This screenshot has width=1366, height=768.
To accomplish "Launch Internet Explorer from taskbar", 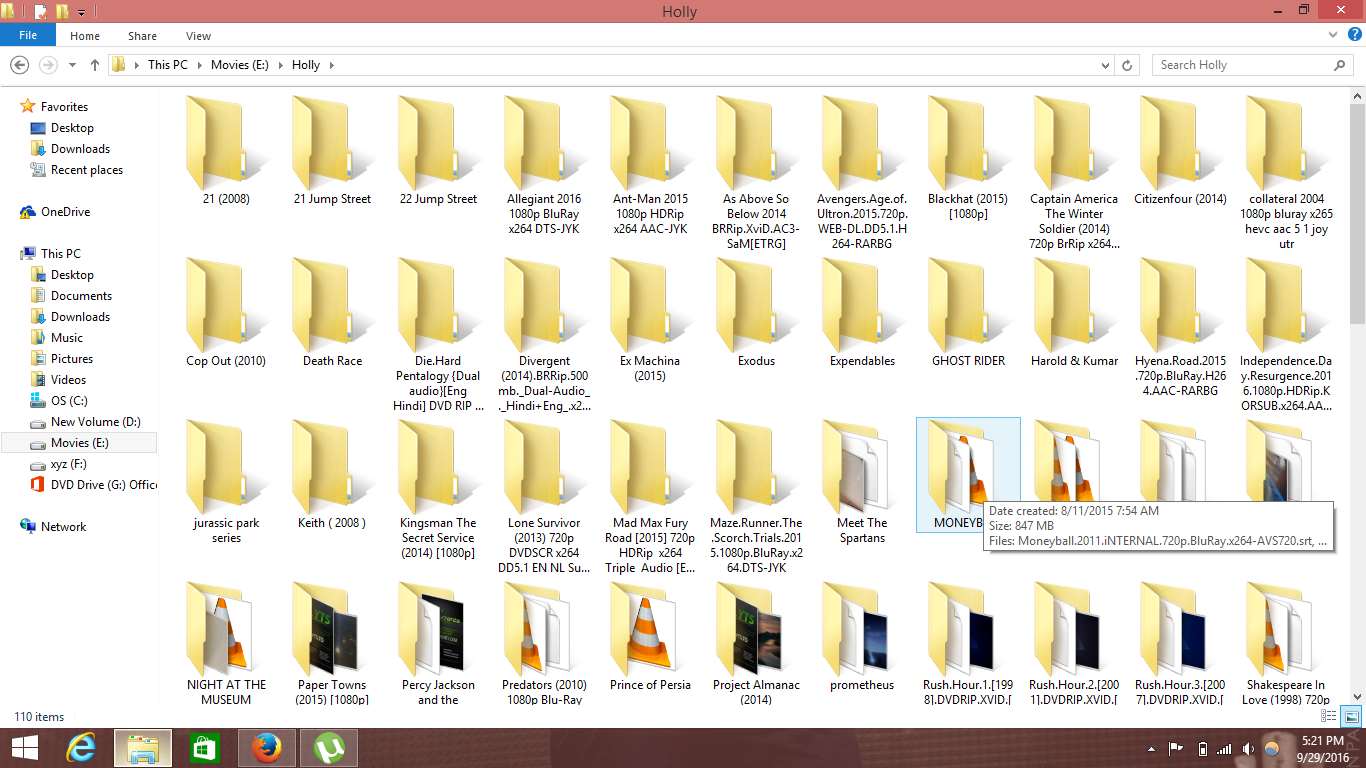I will [x=81, y=748].
